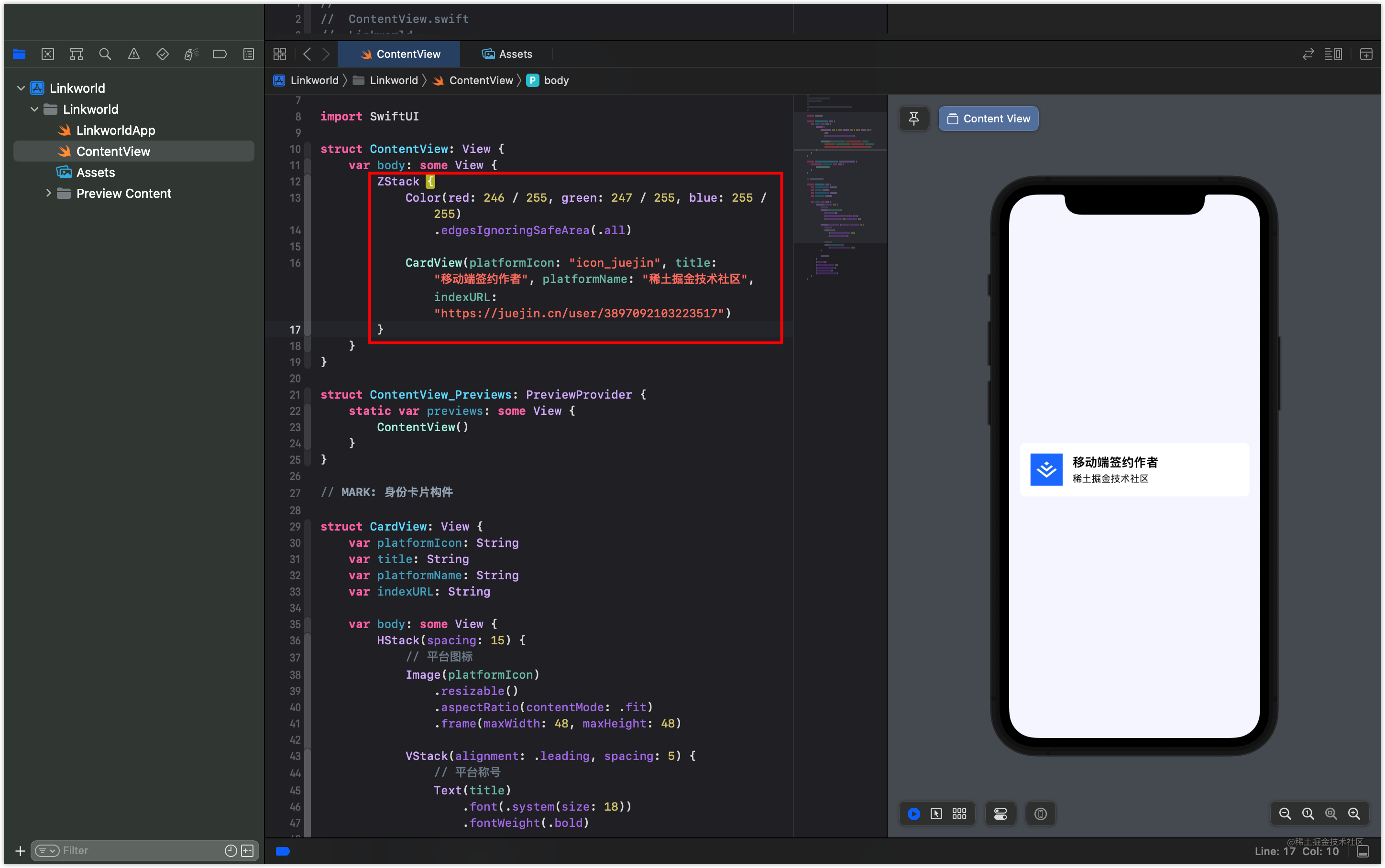Open the Issue navigator warning icon
The width and height of the screenshot is (1385, 868).
point(134,54)
